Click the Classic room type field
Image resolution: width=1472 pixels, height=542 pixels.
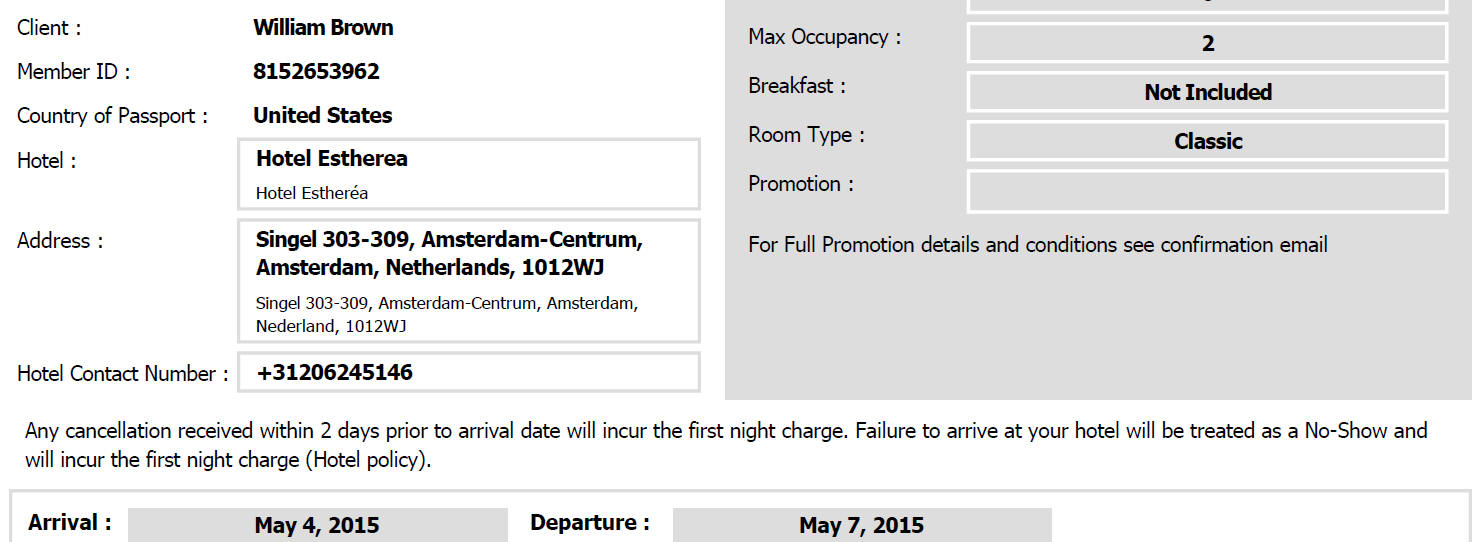coord(1207,141)
